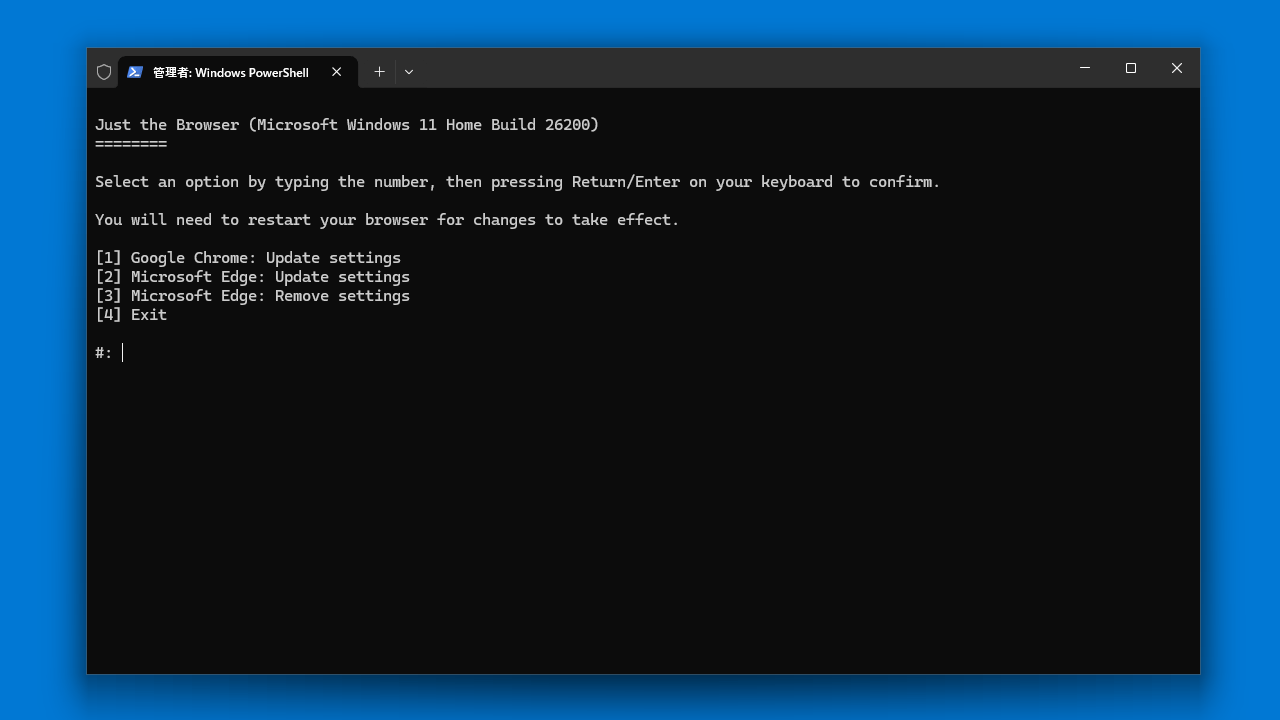Click option 2 Microsoft Edge: Update settings
This screenshot has width=1280, height=720.
[x=252, y=277]
